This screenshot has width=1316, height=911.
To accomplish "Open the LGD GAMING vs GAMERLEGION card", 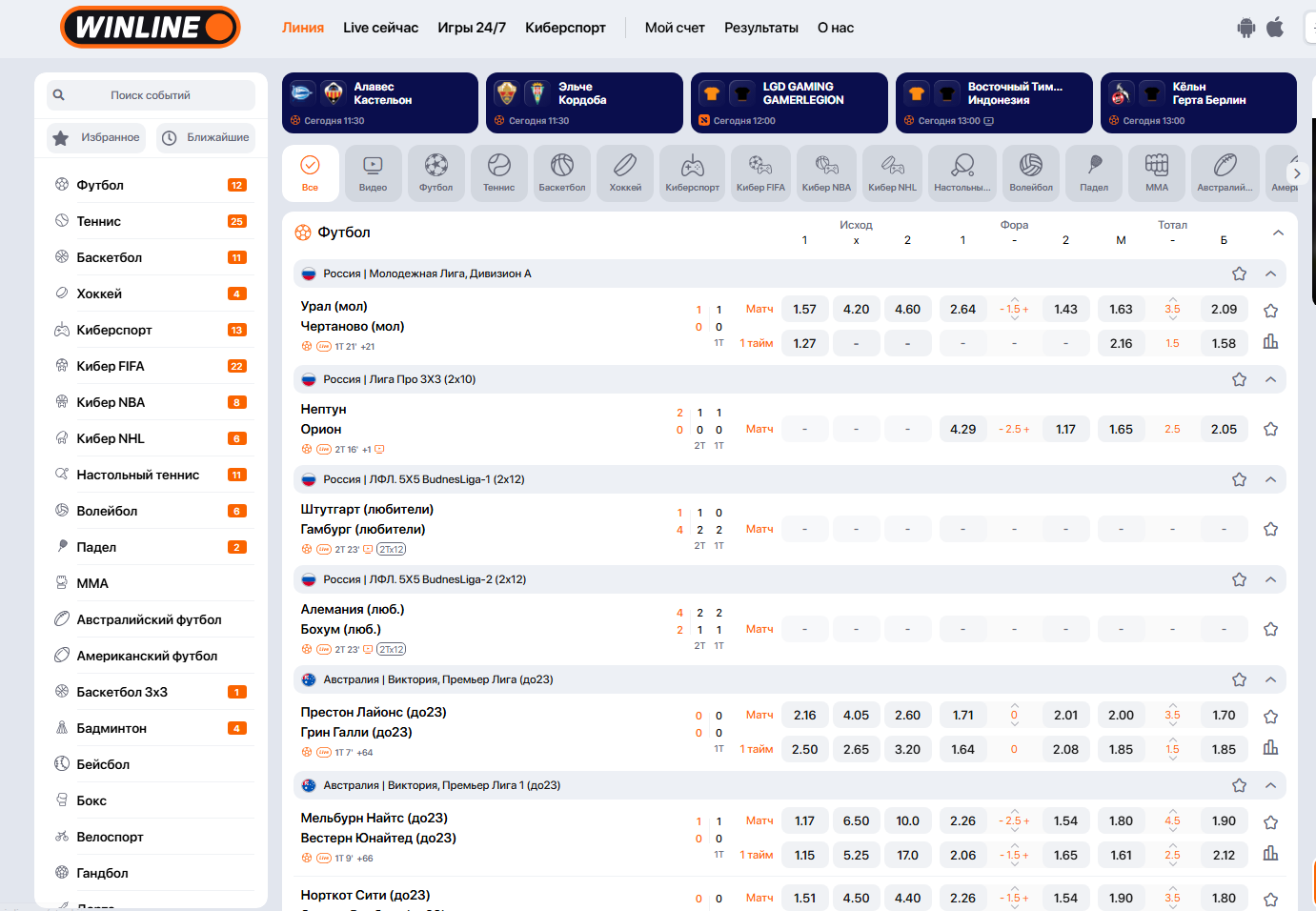I will (789, 103).
